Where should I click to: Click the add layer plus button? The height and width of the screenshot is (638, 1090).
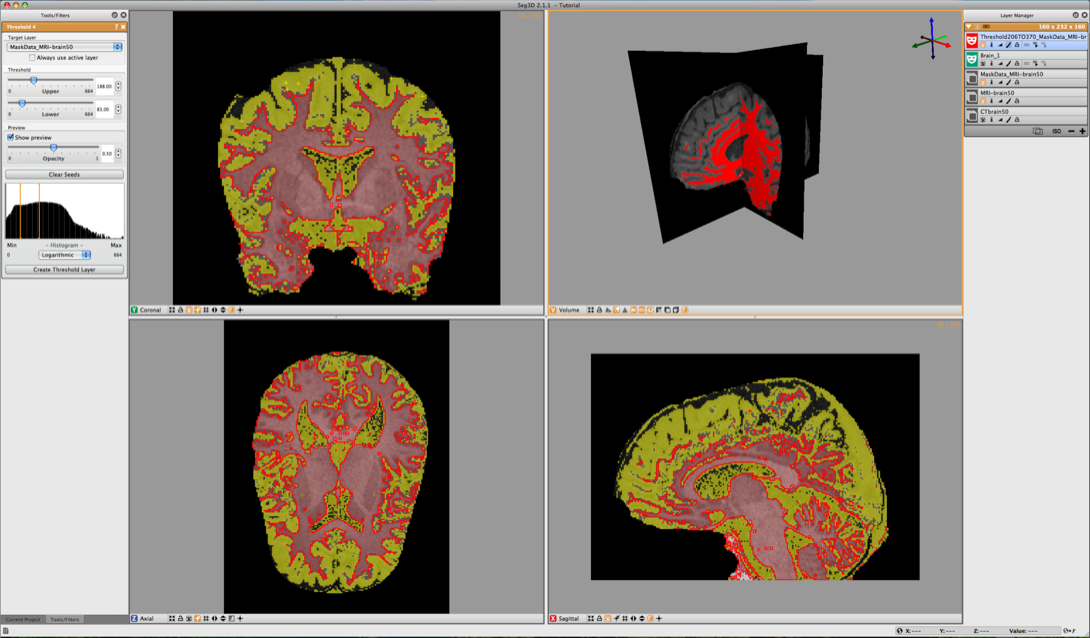1082,131
